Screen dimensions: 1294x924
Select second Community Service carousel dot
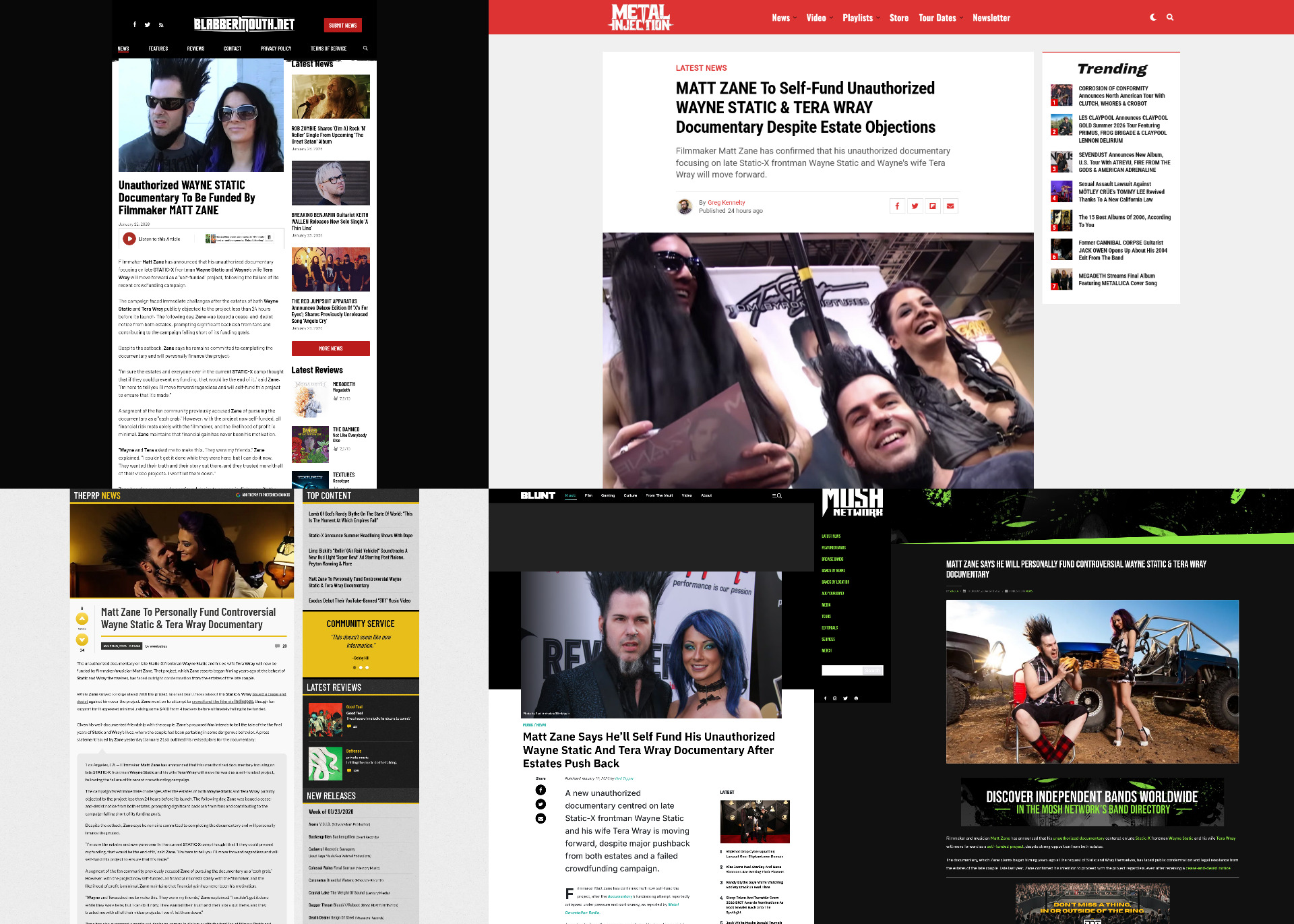pyautogui.click(x=361, y=667)
